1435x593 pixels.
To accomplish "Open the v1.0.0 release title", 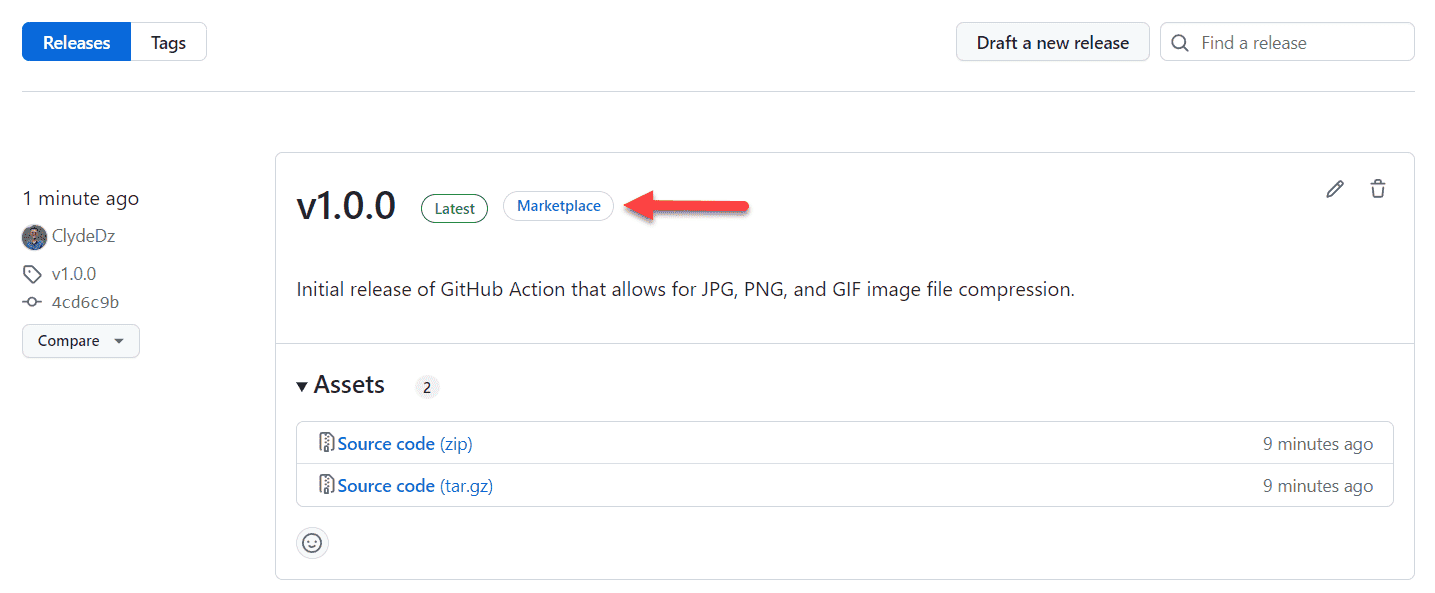I will tap(346, 206).
